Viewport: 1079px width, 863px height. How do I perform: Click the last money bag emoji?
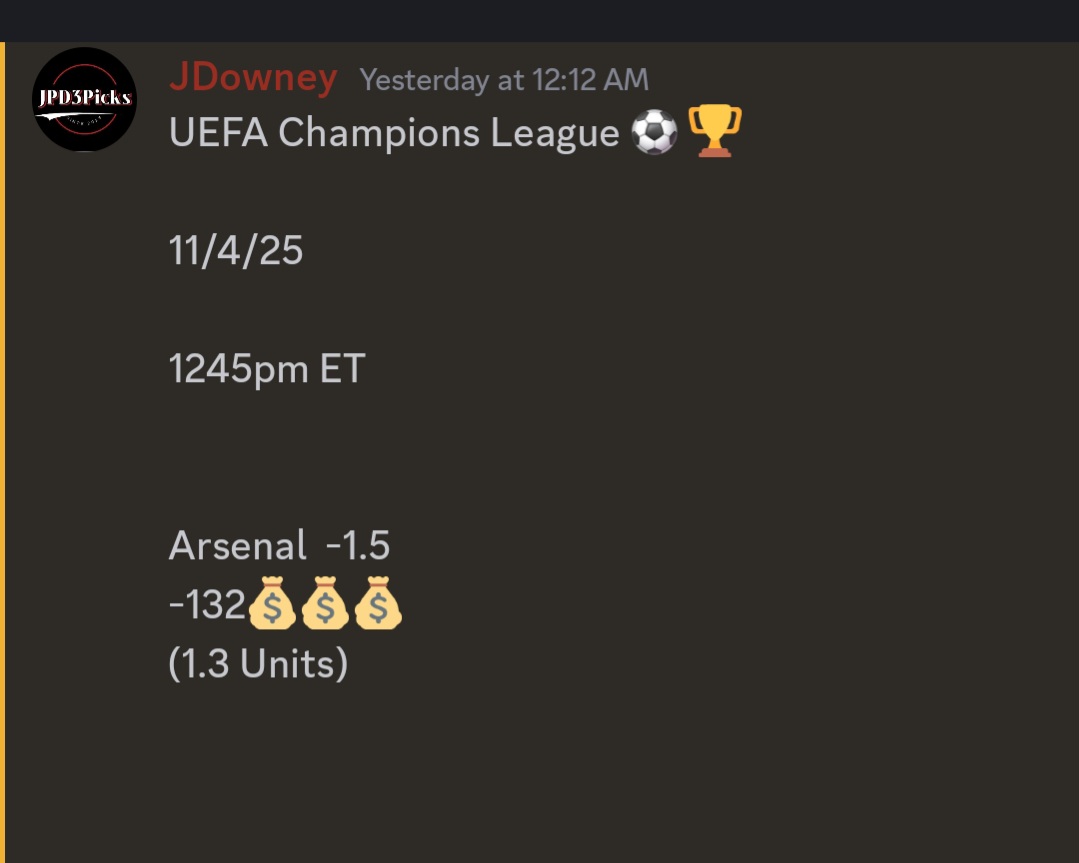point(378,605)
